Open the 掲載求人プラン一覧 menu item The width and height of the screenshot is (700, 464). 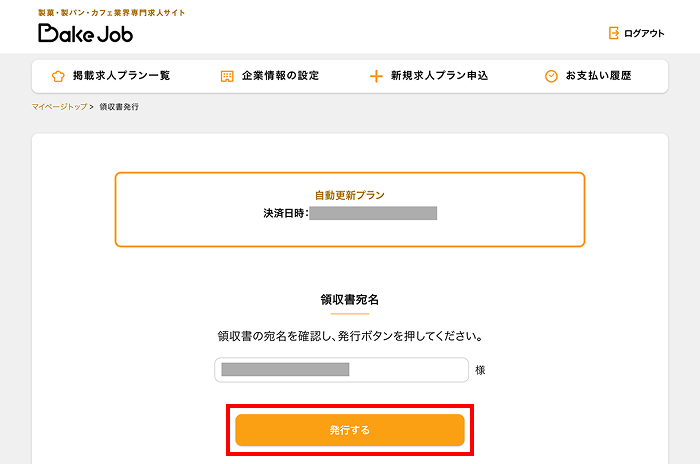[x=121, y=76]
